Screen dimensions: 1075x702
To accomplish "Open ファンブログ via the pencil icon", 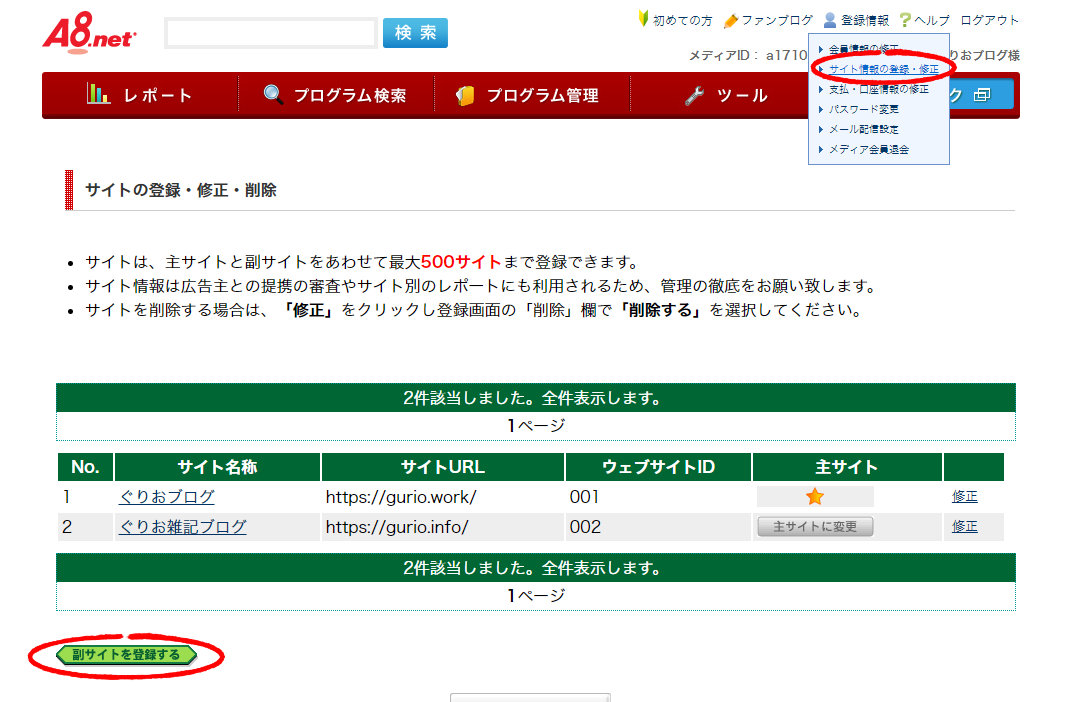I will point(731,20).
